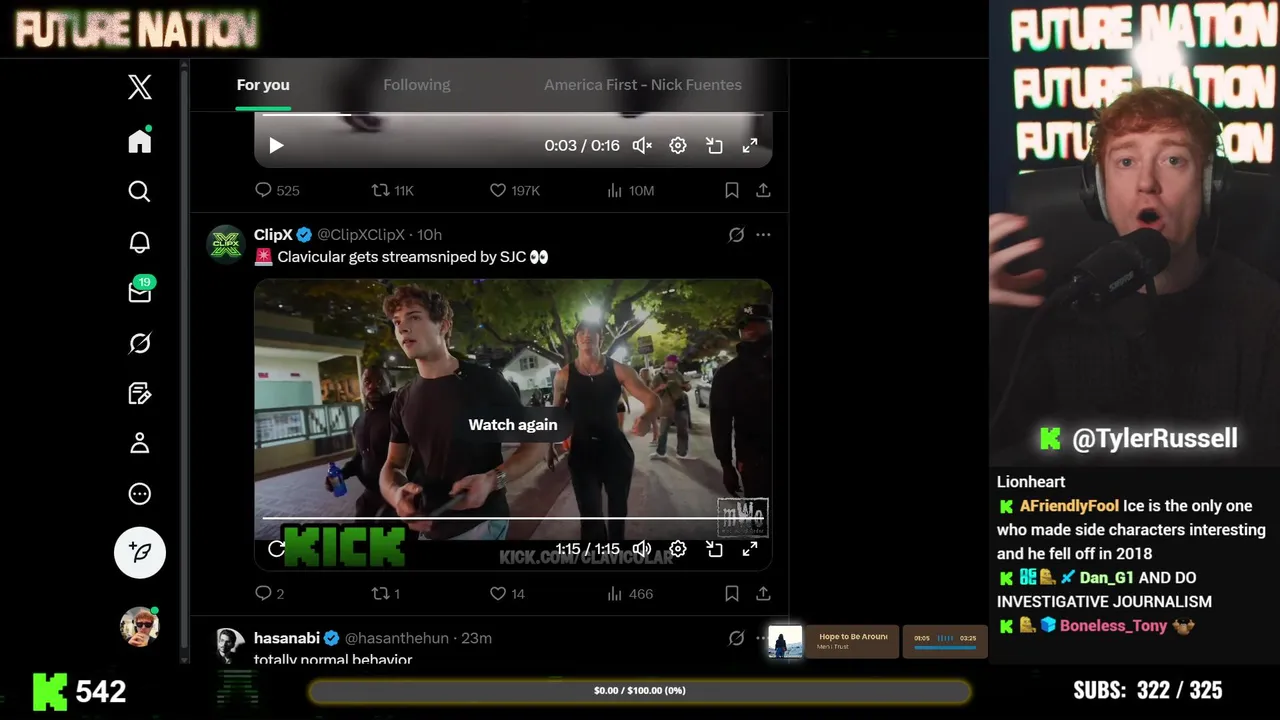1280x720 pixels.
Task: Open top video settings gear
Action: [678, 146]
